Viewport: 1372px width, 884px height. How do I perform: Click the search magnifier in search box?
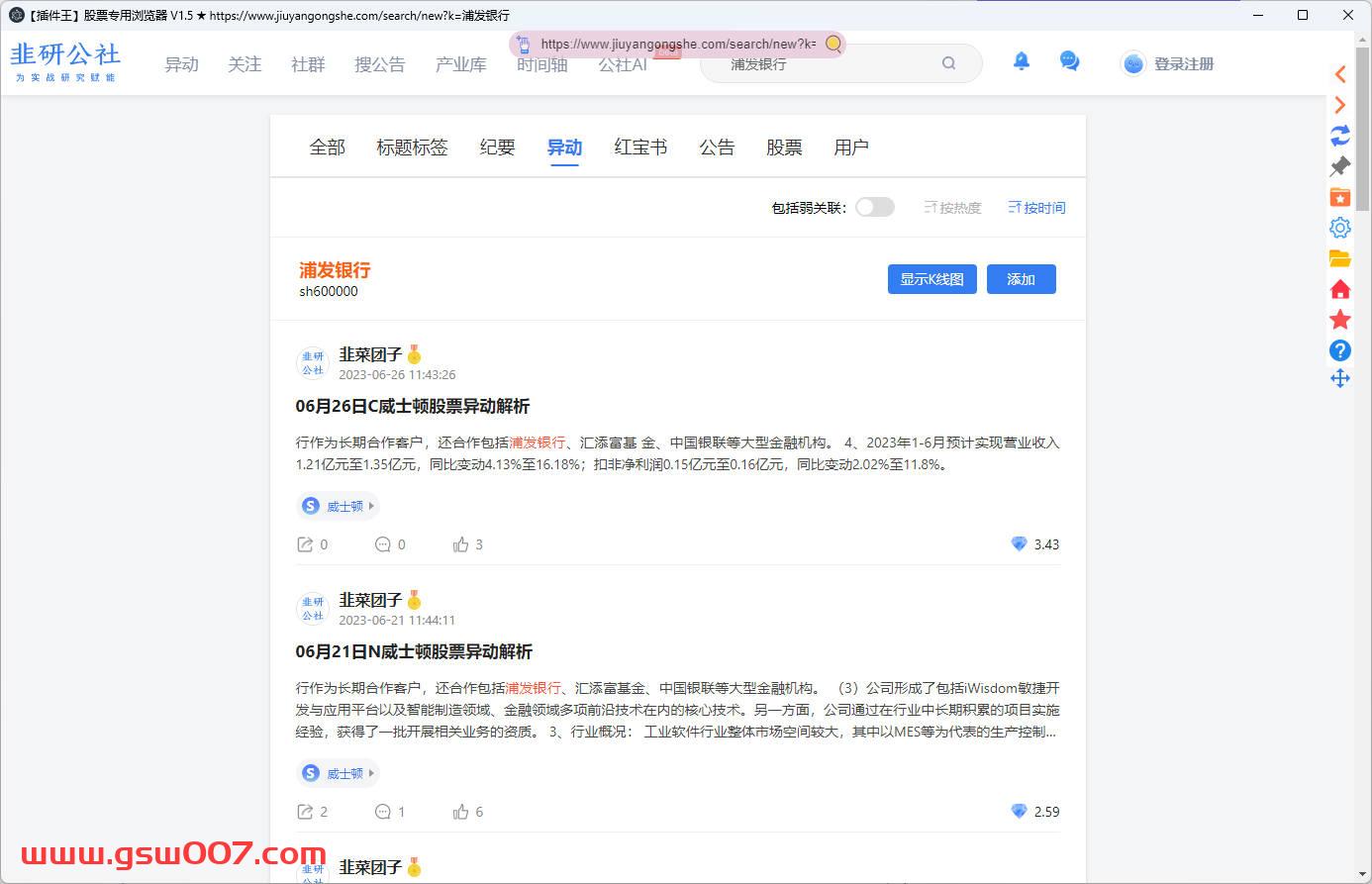click(948, 63)
